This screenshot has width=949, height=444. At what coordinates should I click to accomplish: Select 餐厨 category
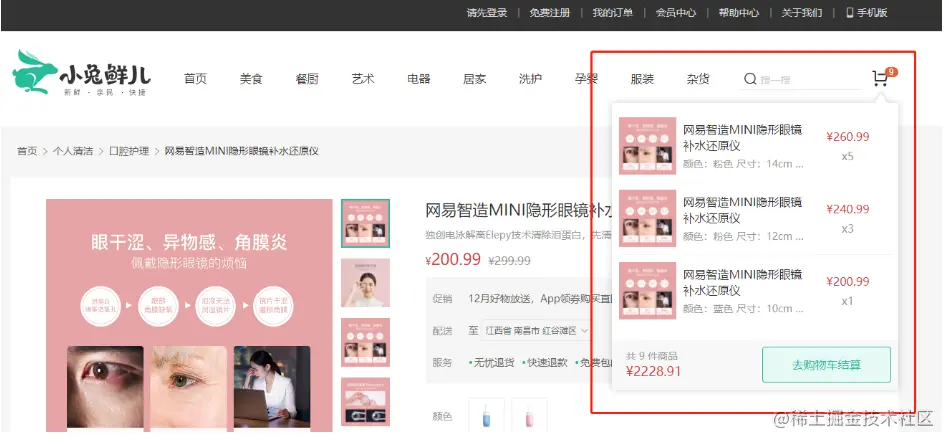pos(307,79)
